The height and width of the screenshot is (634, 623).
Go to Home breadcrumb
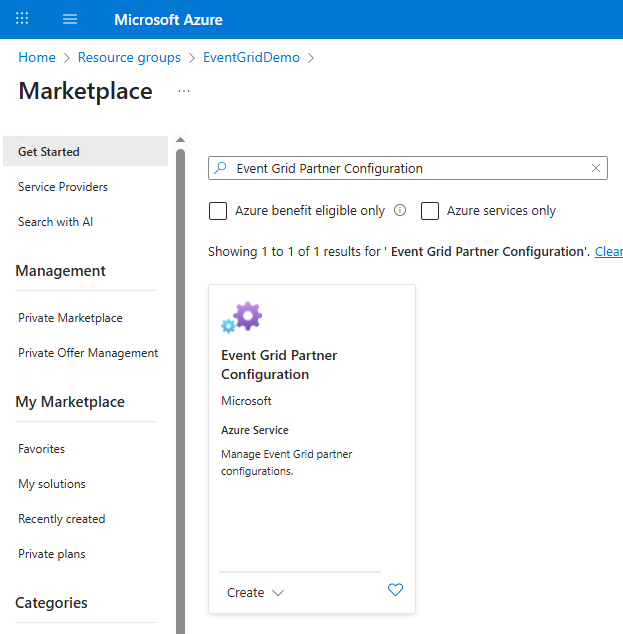[x=37, y=57]
